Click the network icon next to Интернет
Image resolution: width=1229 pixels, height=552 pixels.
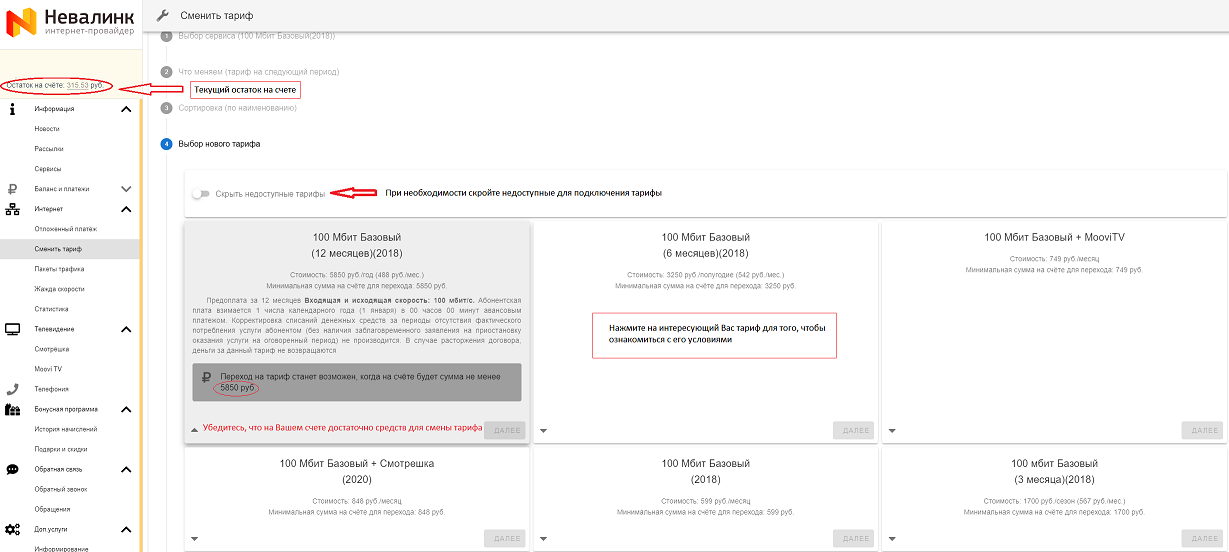click(12, 209)
